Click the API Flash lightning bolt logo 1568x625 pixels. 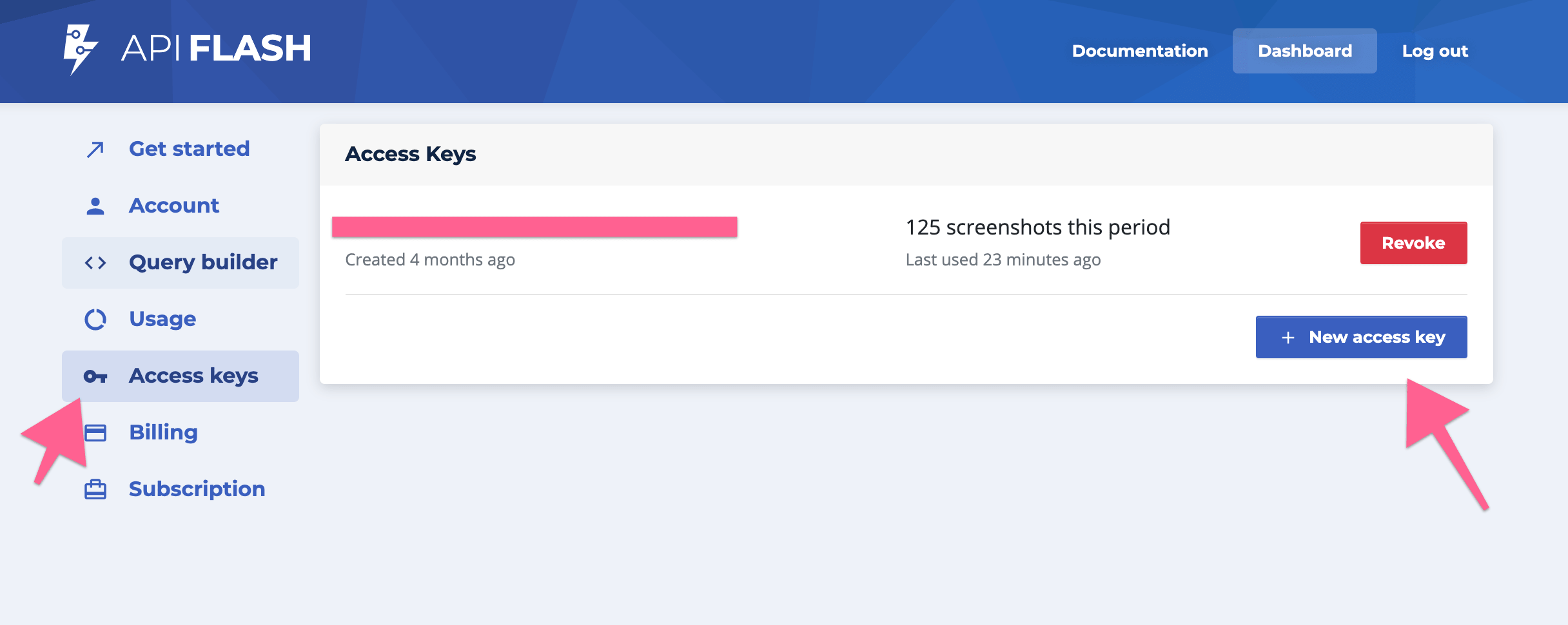80,49
